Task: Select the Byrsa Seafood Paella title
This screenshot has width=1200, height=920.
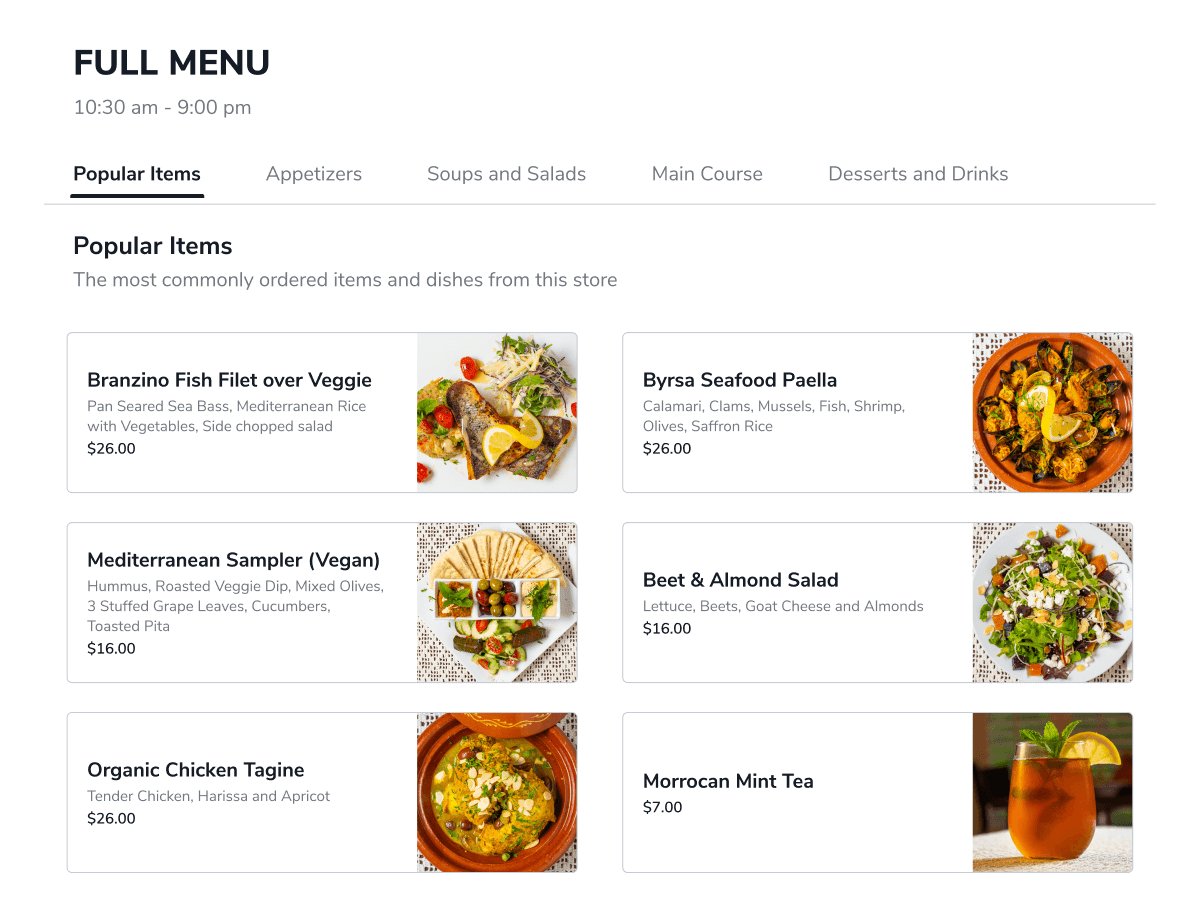Action: click(x=740, y=380)
